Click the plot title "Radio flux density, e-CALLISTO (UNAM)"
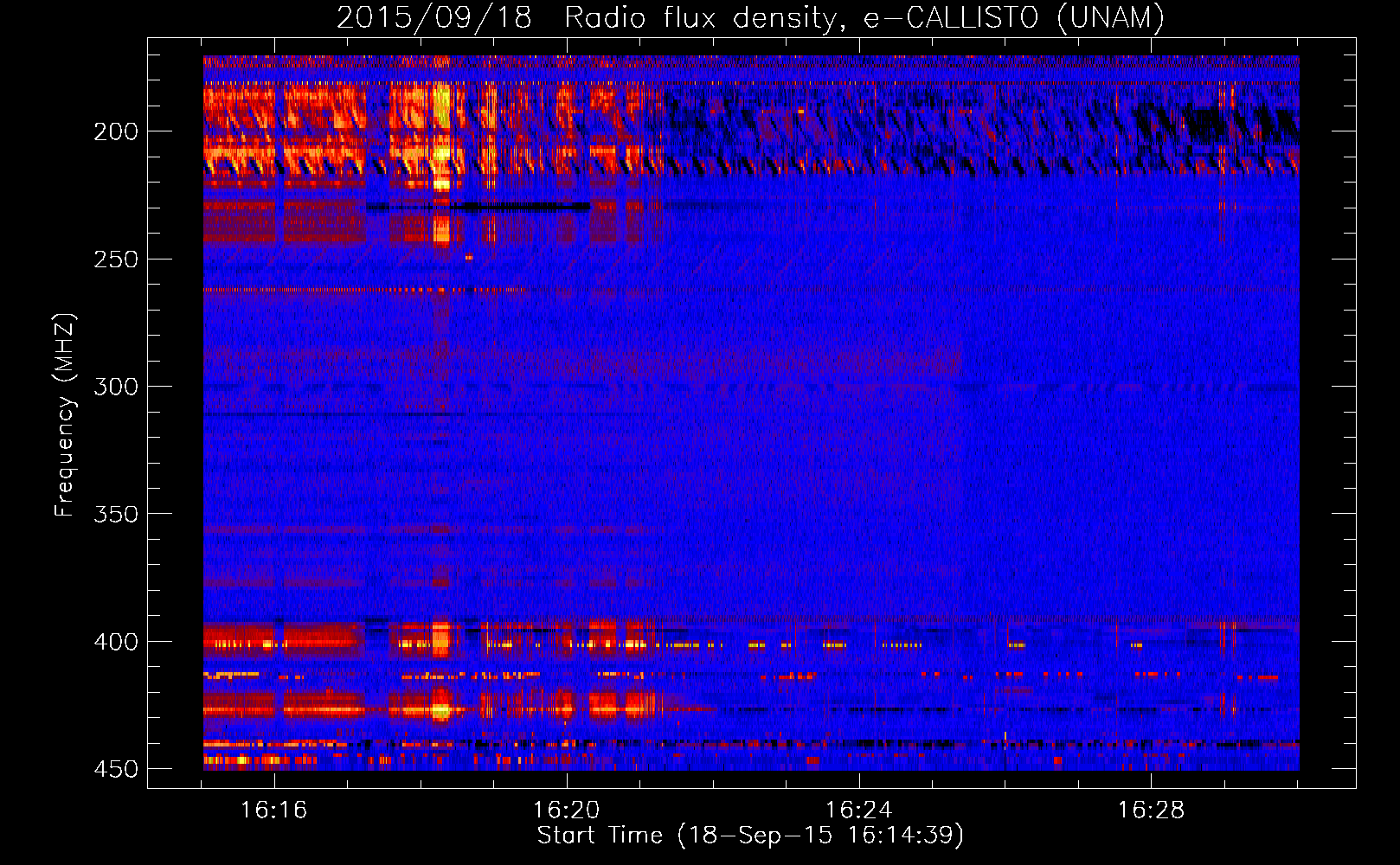The height and width of the screenshot is (865, 1400). 864,17
